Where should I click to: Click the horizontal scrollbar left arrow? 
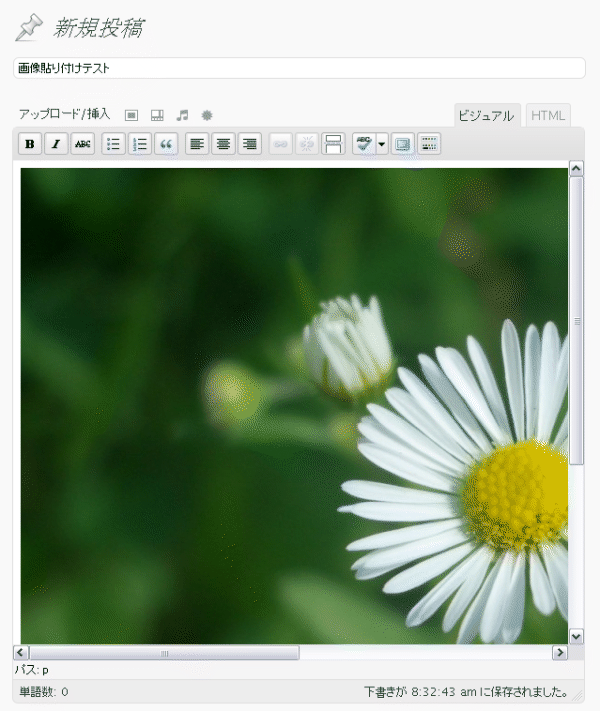click(x=21, y=653)
